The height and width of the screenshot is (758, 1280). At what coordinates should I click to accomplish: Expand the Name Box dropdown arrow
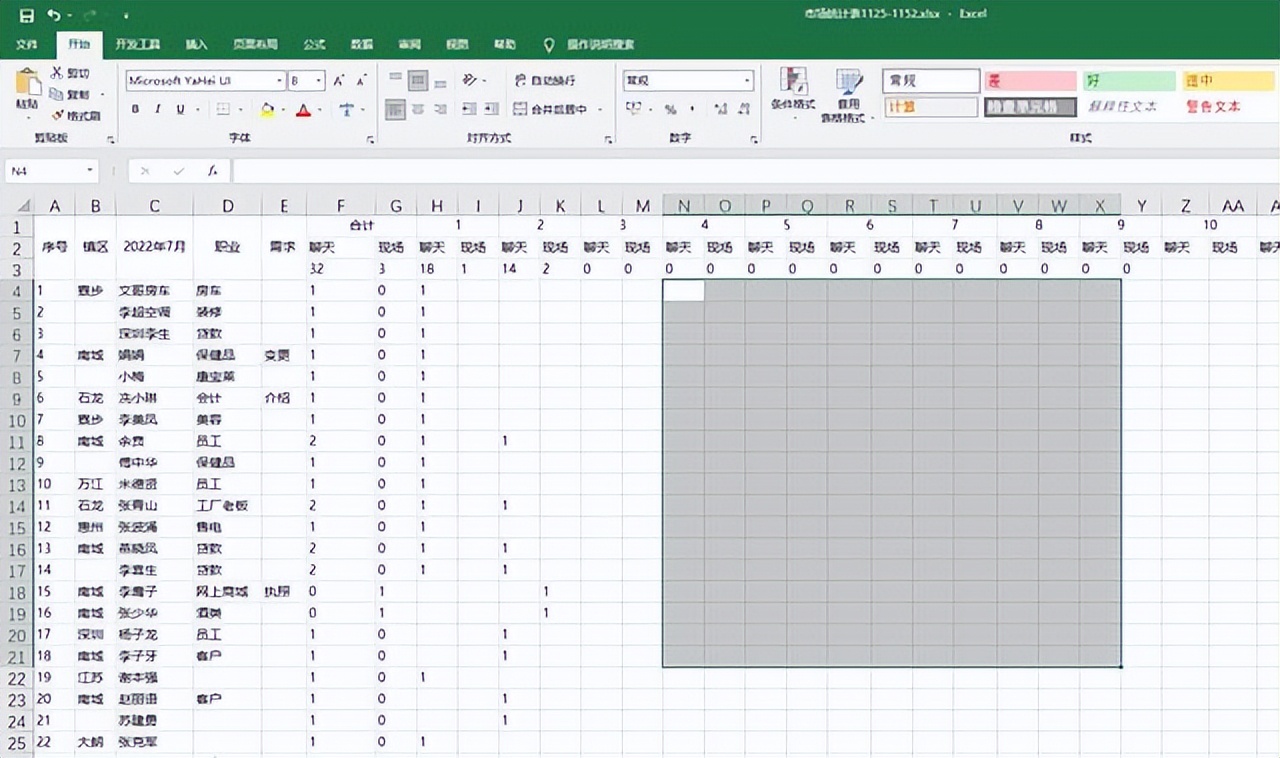pyautogui.click(x=90, y=171)
